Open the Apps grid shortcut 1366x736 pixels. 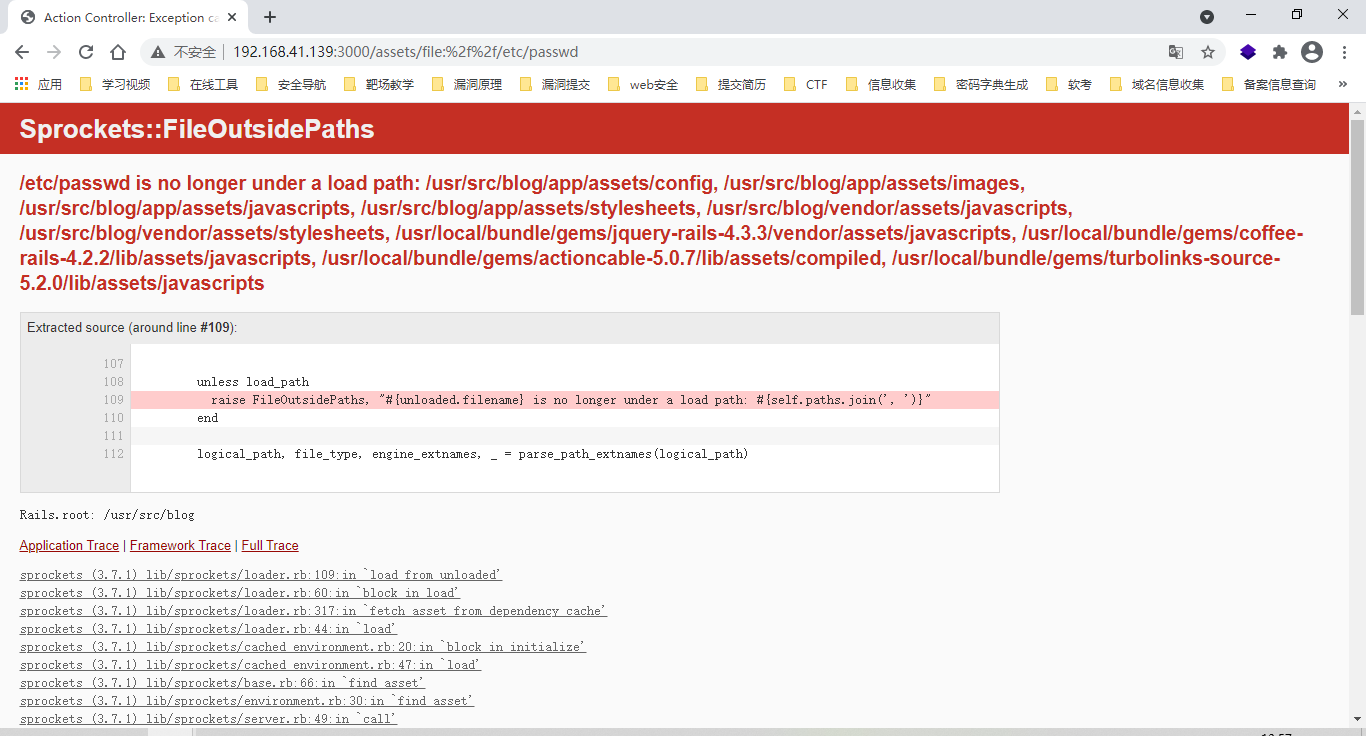(x=38, y=84)
